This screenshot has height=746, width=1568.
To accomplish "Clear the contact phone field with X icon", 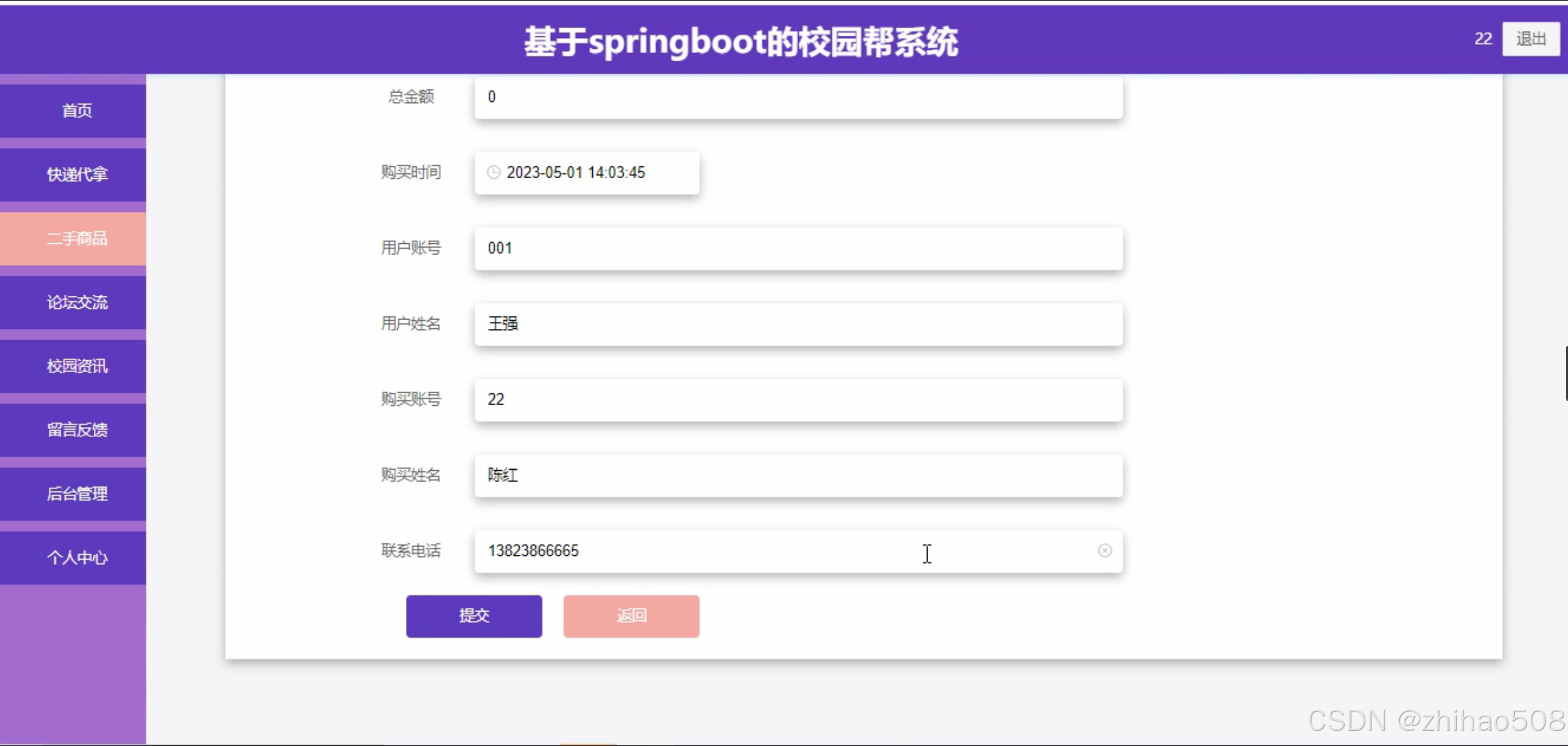I will click(1105, 550).
